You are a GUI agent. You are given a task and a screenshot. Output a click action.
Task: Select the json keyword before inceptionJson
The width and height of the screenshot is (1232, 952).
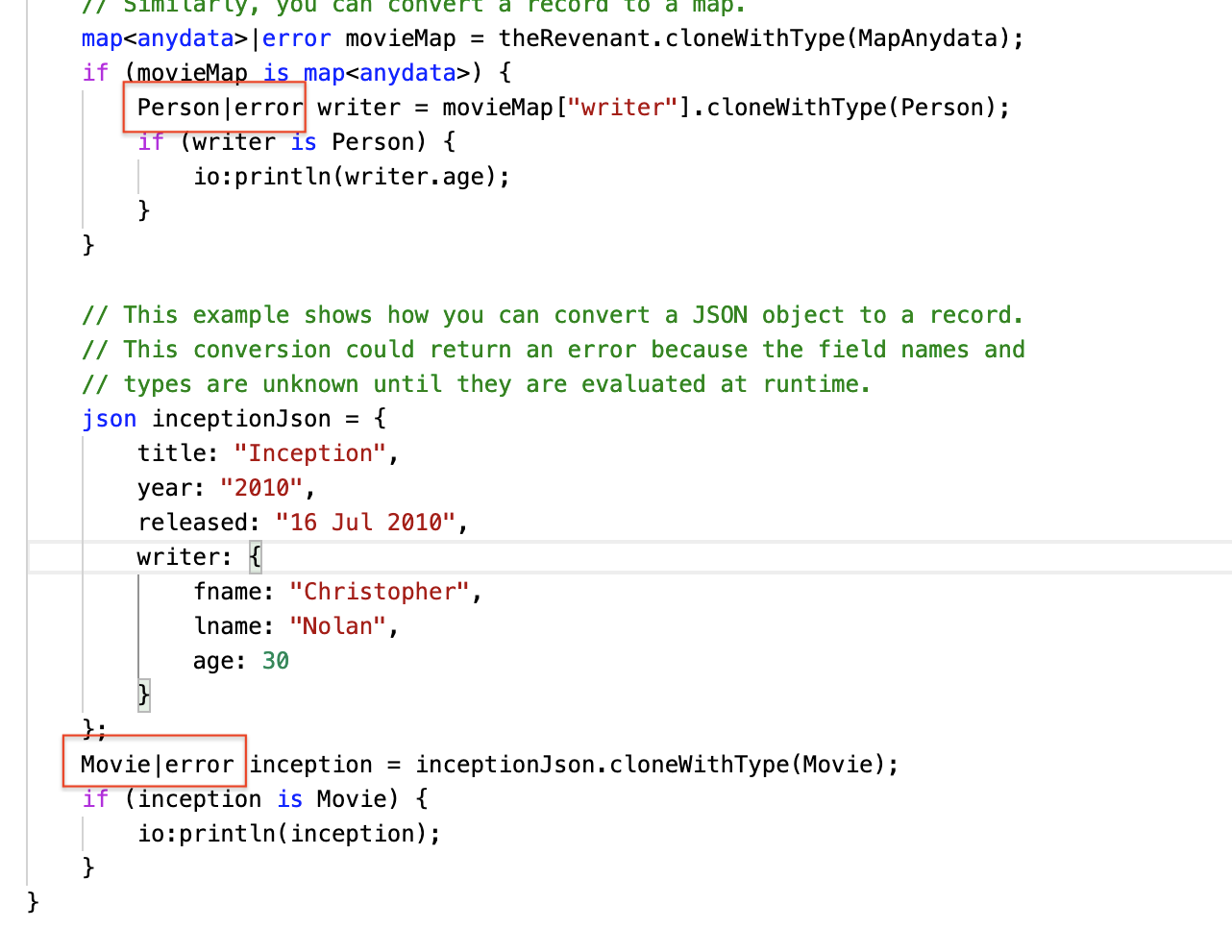[109, 418]
